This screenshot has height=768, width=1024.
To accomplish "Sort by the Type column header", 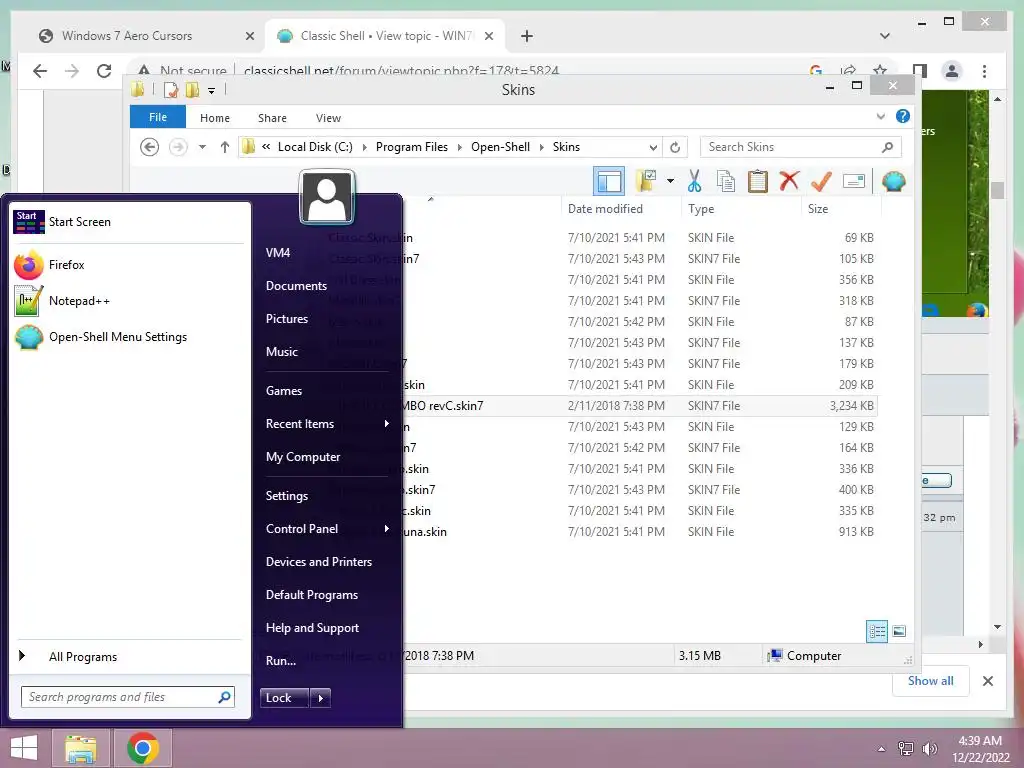I will tap(701, 208).
